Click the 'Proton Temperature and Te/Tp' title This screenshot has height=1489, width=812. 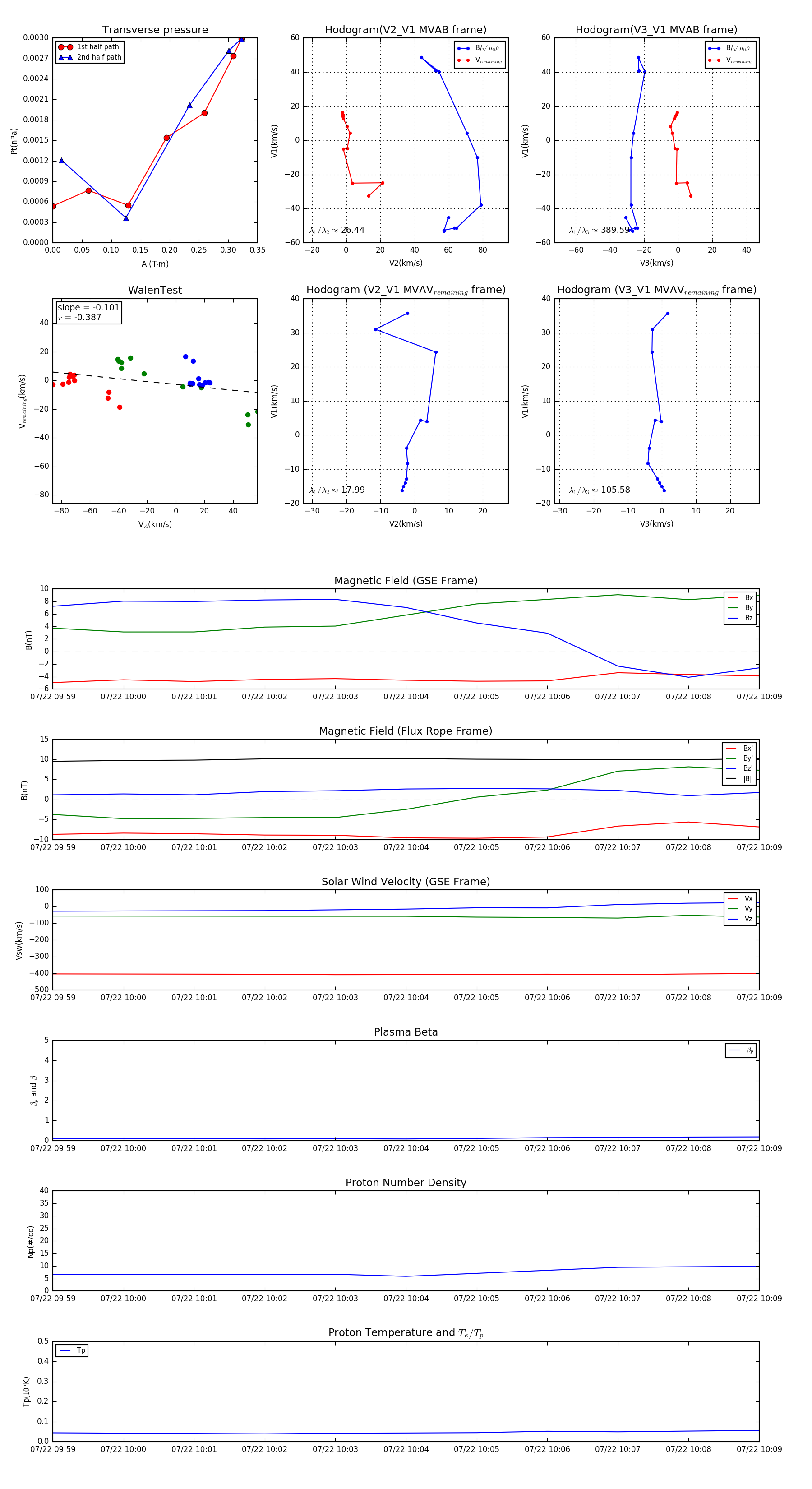coord(406,1332)
